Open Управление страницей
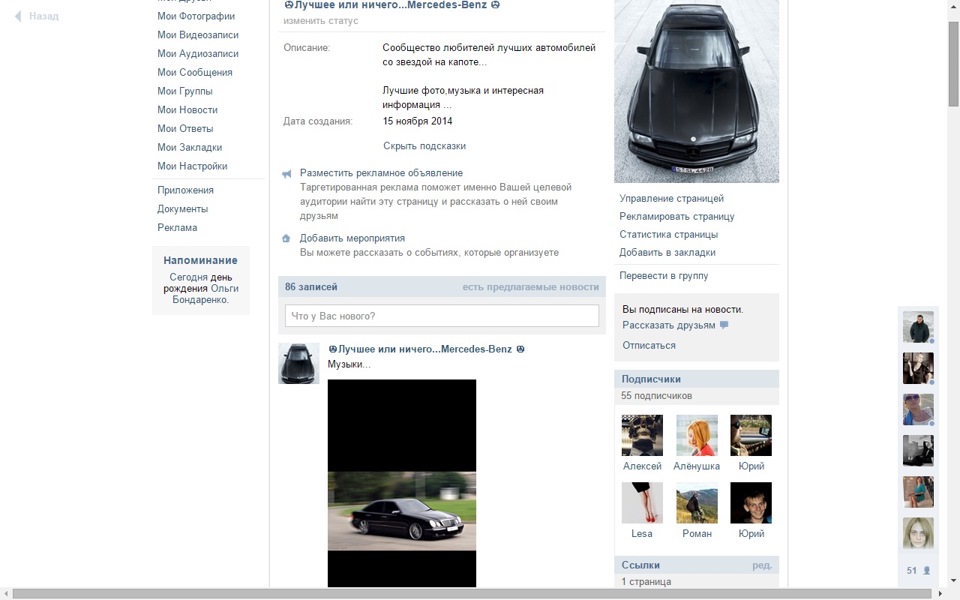 click(671, 198)
